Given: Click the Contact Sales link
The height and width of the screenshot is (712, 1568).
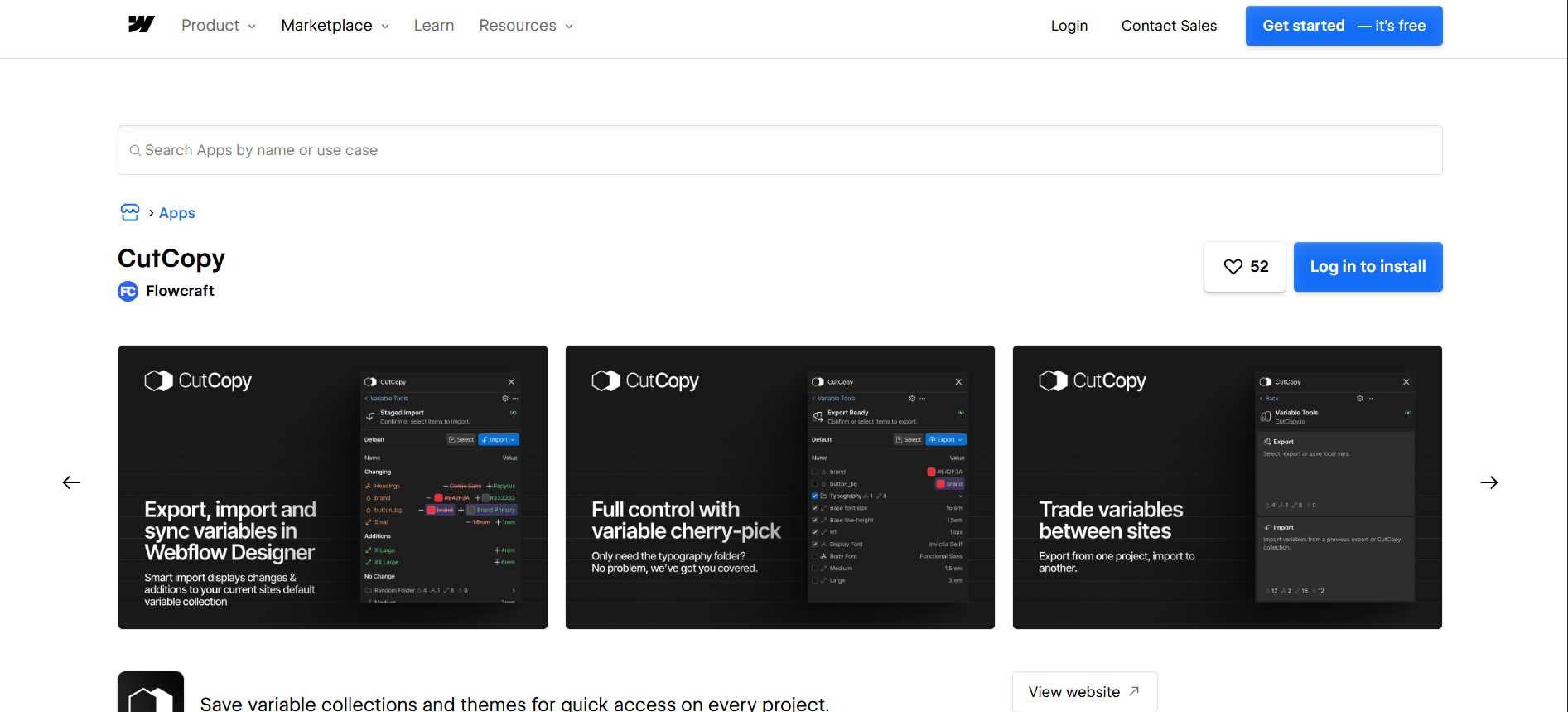Looking at the screenshot, I should (x=1169, y=26).
